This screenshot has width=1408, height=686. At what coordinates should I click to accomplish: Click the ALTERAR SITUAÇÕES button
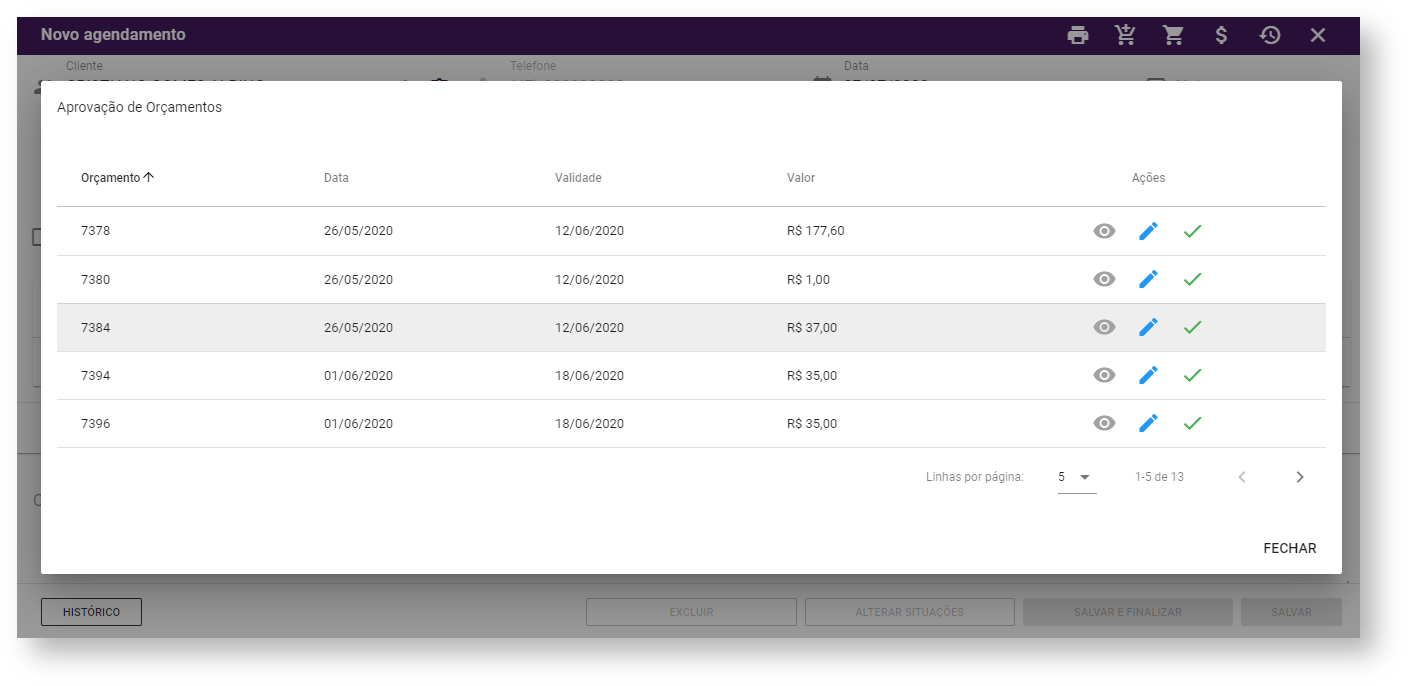pos(909,612)
